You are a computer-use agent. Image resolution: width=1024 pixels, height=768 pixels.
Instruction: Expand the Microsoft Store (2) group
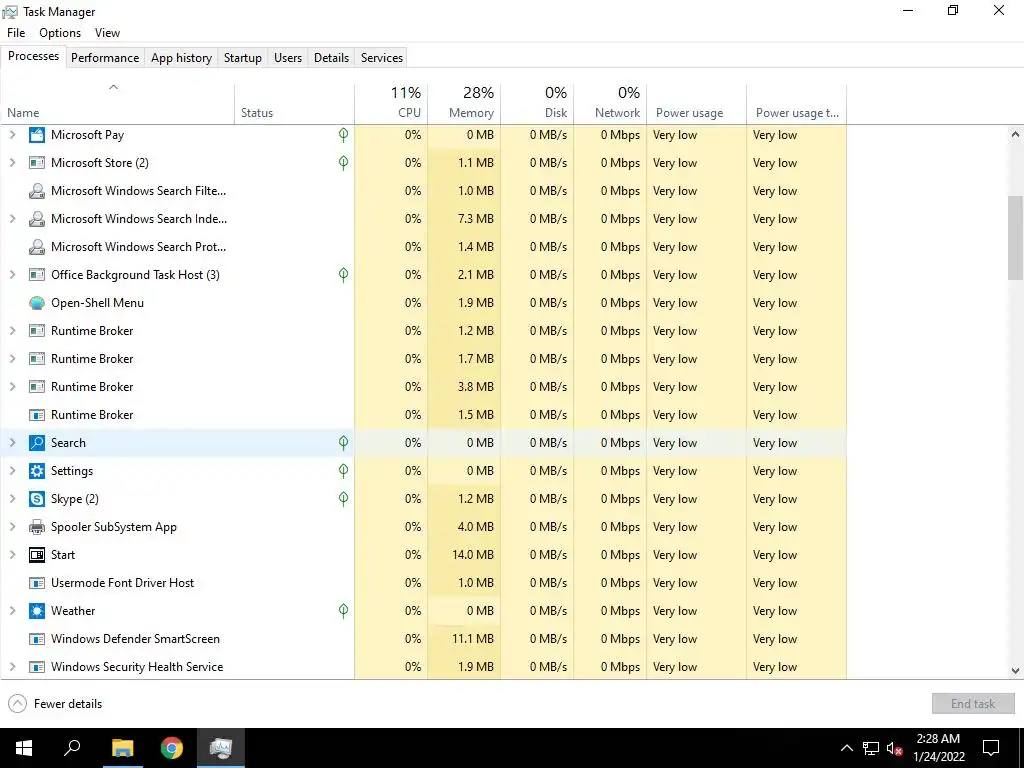point(12,163)
